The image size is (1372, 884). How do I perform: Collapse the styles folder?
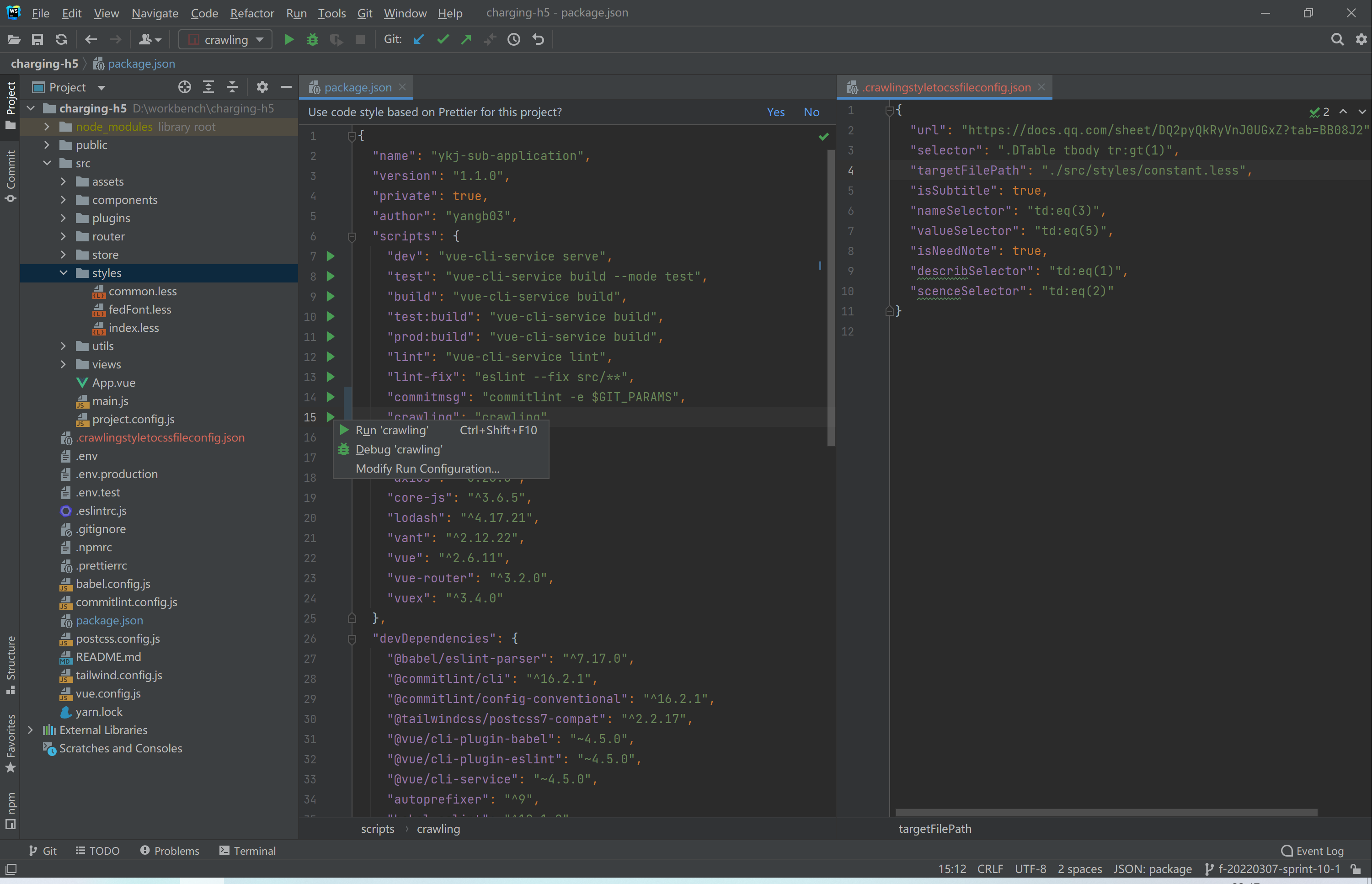click(x=64, y=273)
